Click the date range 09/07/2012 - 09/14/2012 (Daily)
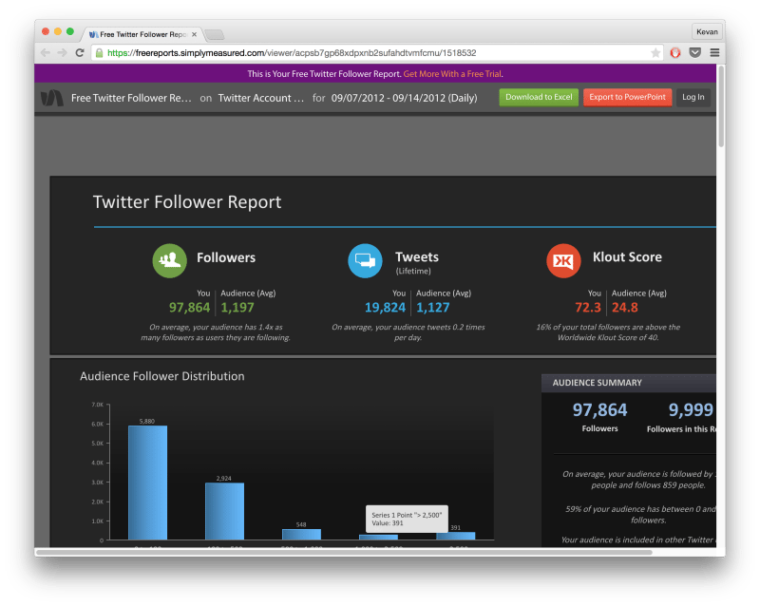 click(404, 98)
